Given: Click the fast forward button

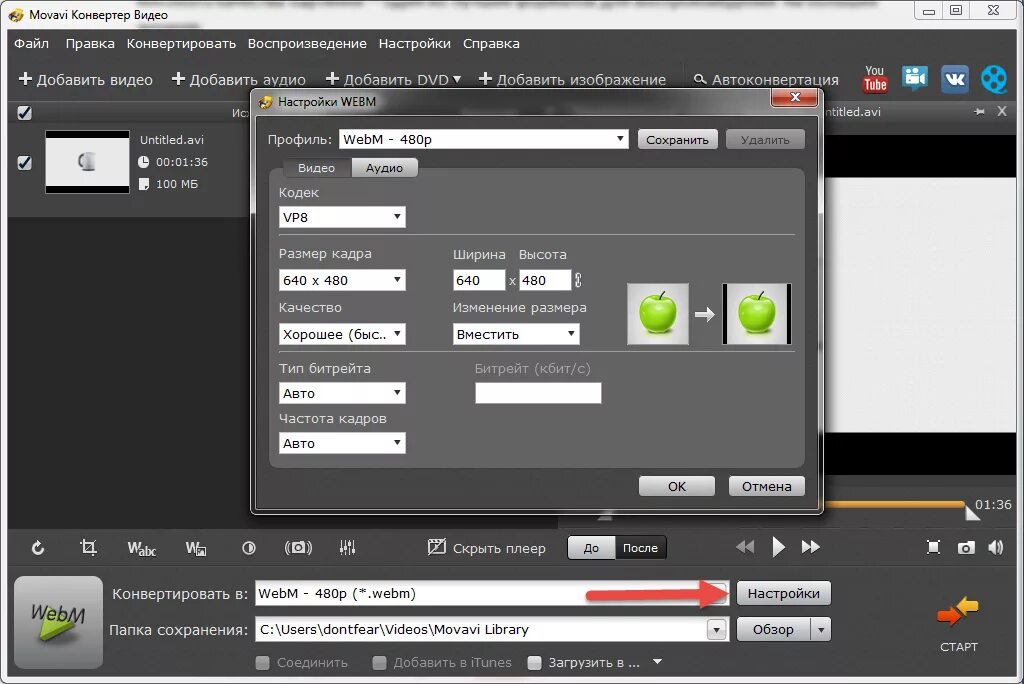Looking at the screenshot, I should click(810, 547).
